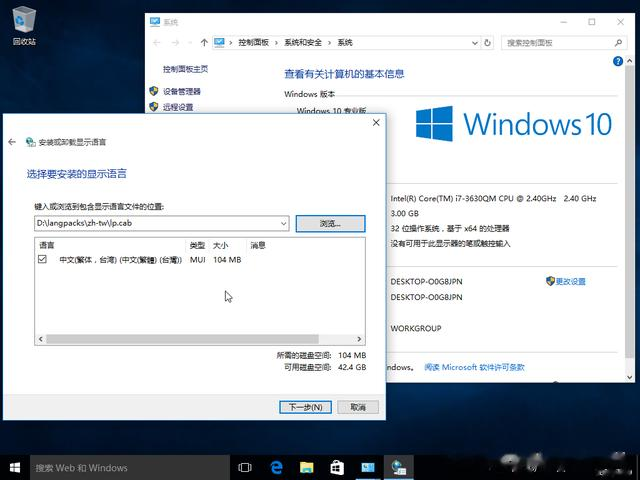Click the computer icon in address bar
640x480 pixels.
point(219,42)
